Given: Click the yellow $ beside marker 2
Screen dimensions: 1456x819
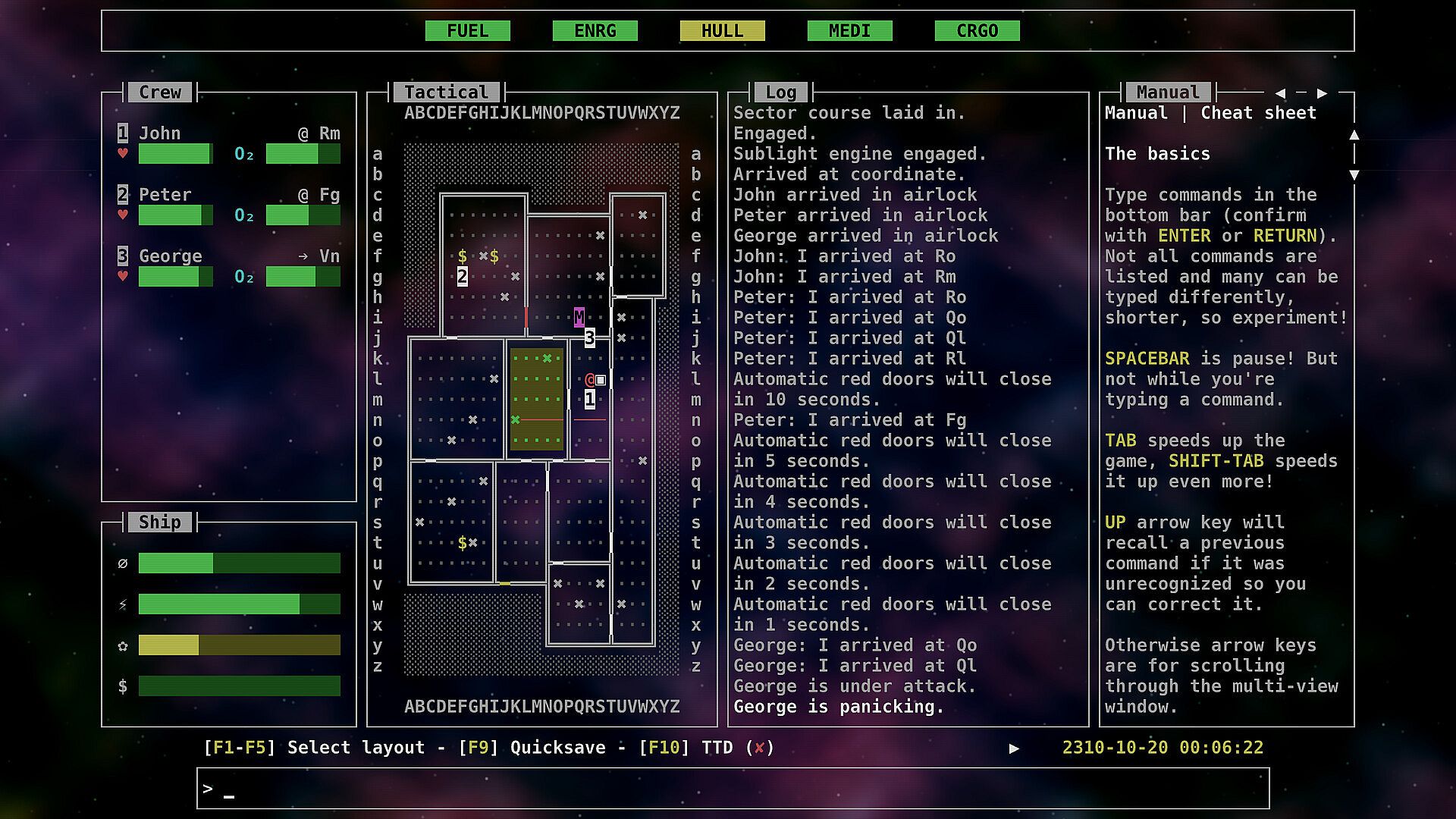Looking at the screenshot, I should [x=463, y=256].
